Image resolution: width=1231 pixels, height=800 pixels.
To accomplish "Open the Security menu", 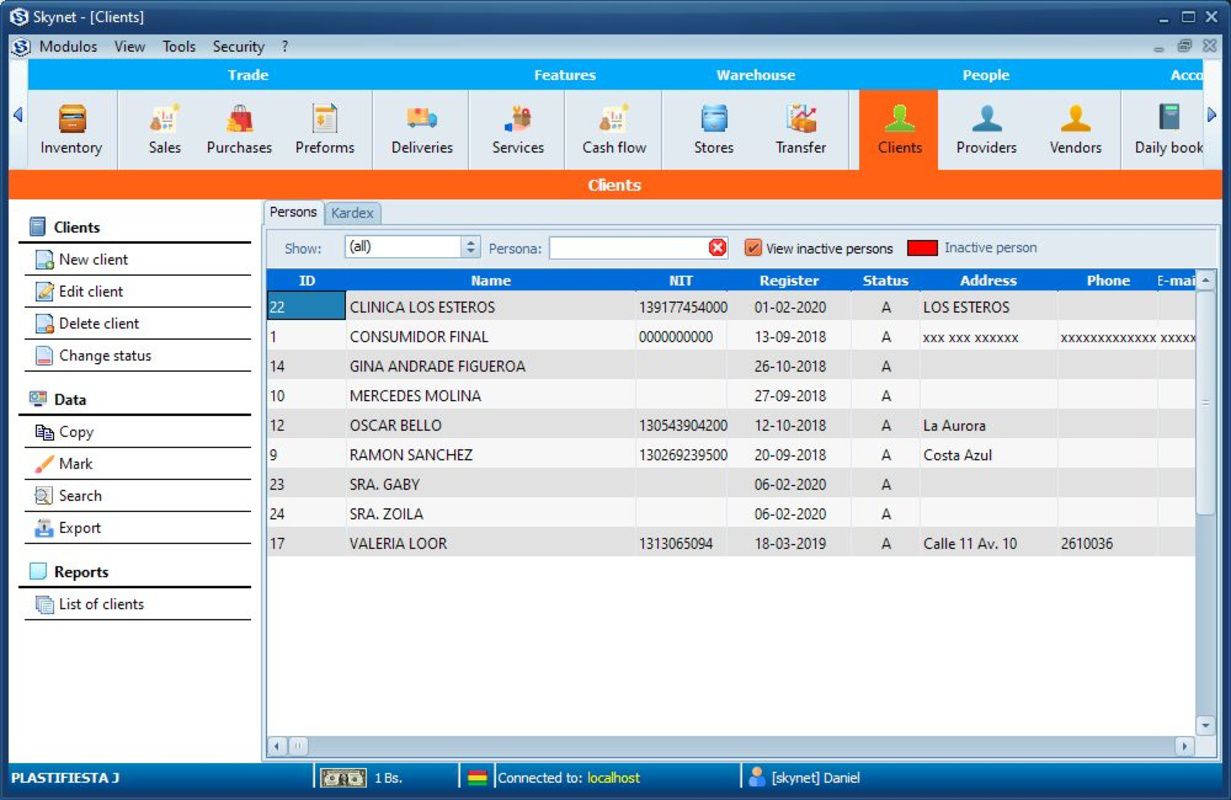I will pos(238,47).
